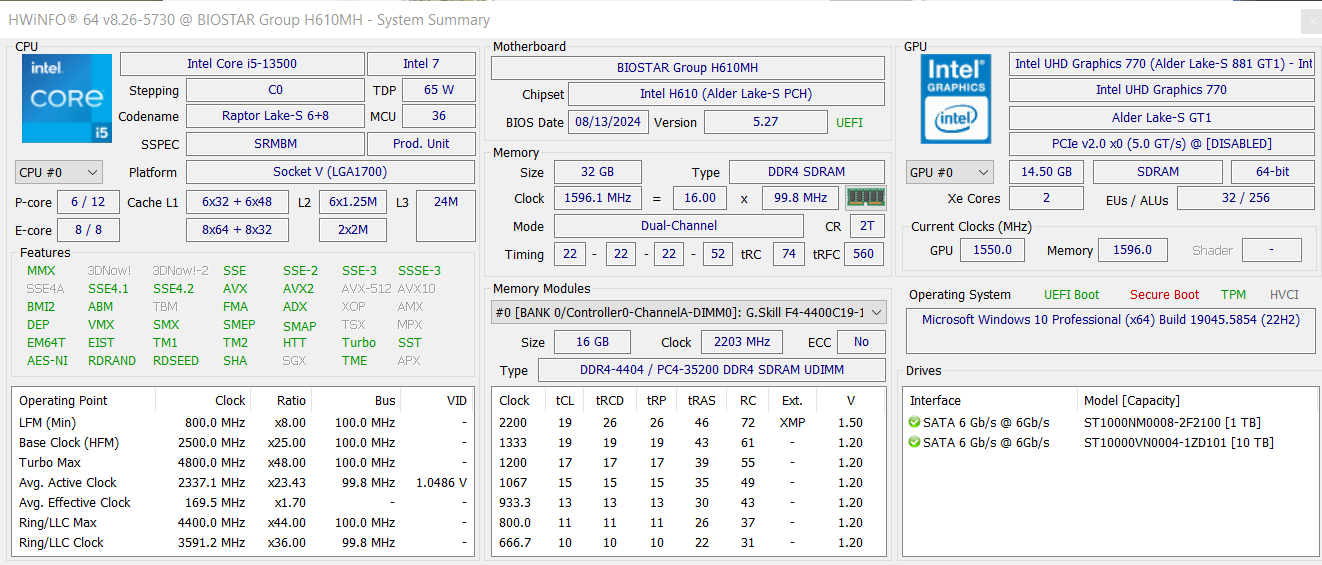Image resolution: width=1322 pixels, height=565 pixels.
Task: Click the DDR4-4404 / PC4-35200 module type field
Action: pos(711,369)
